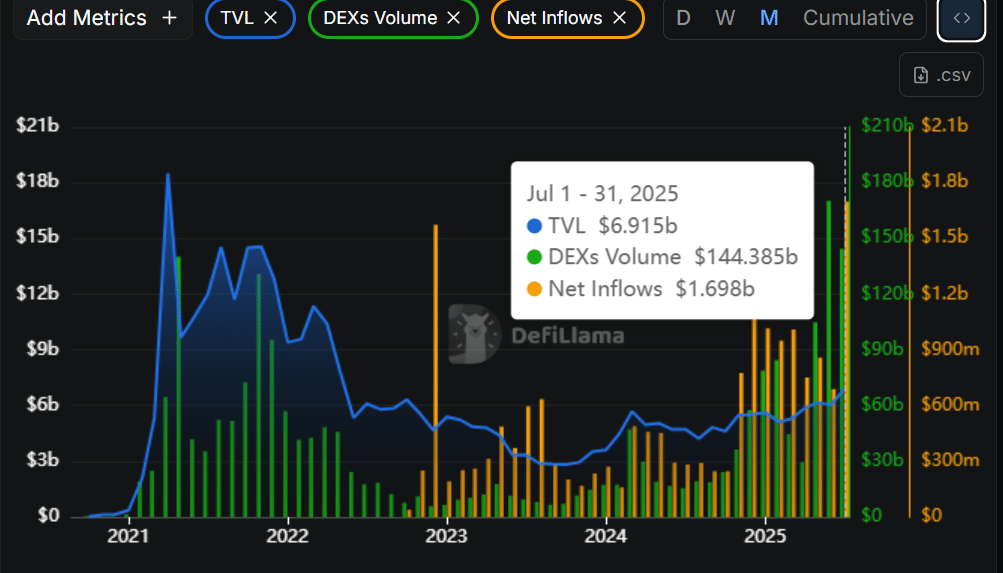The image size is (1003, 573).
Task: Select the Net Inflows metric chip
Action: click(567, 18)
